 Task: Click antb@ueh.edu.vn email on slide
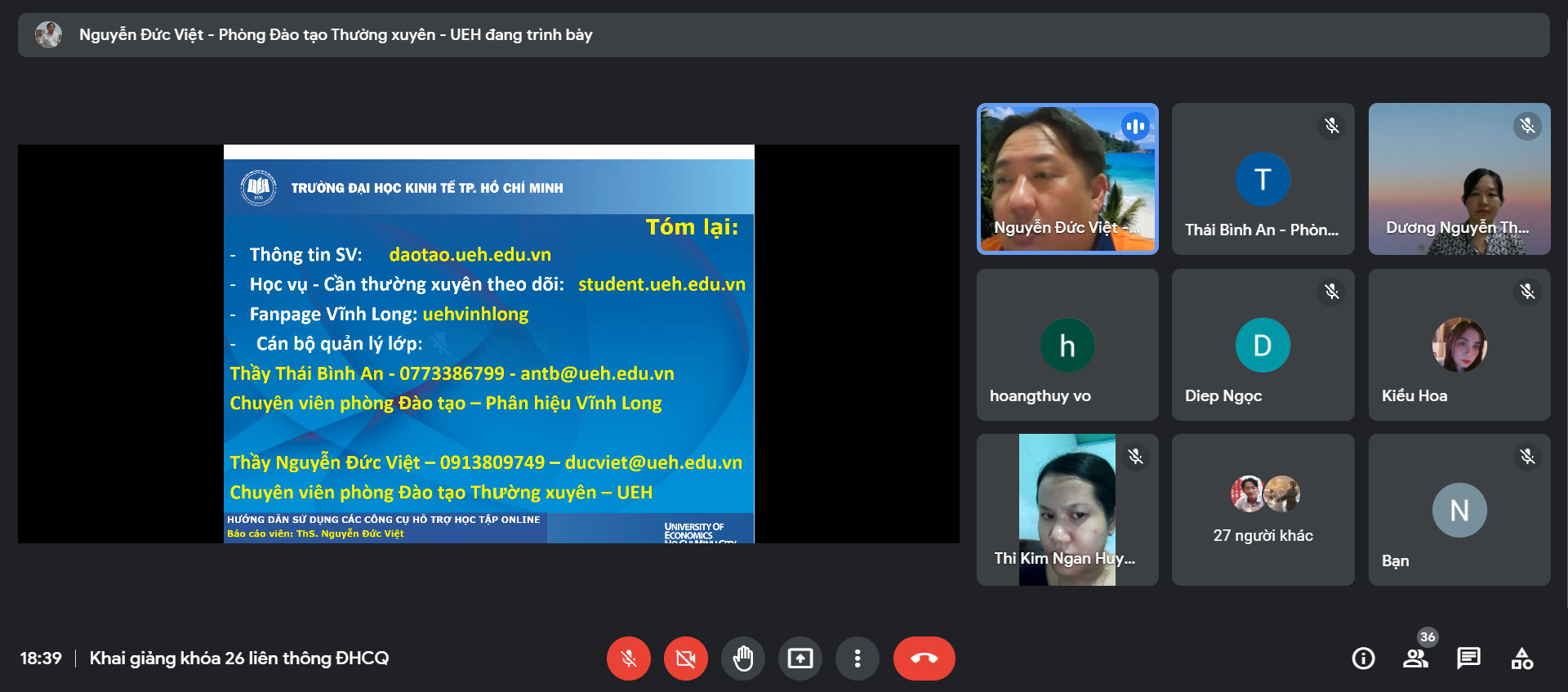point(597,373)
